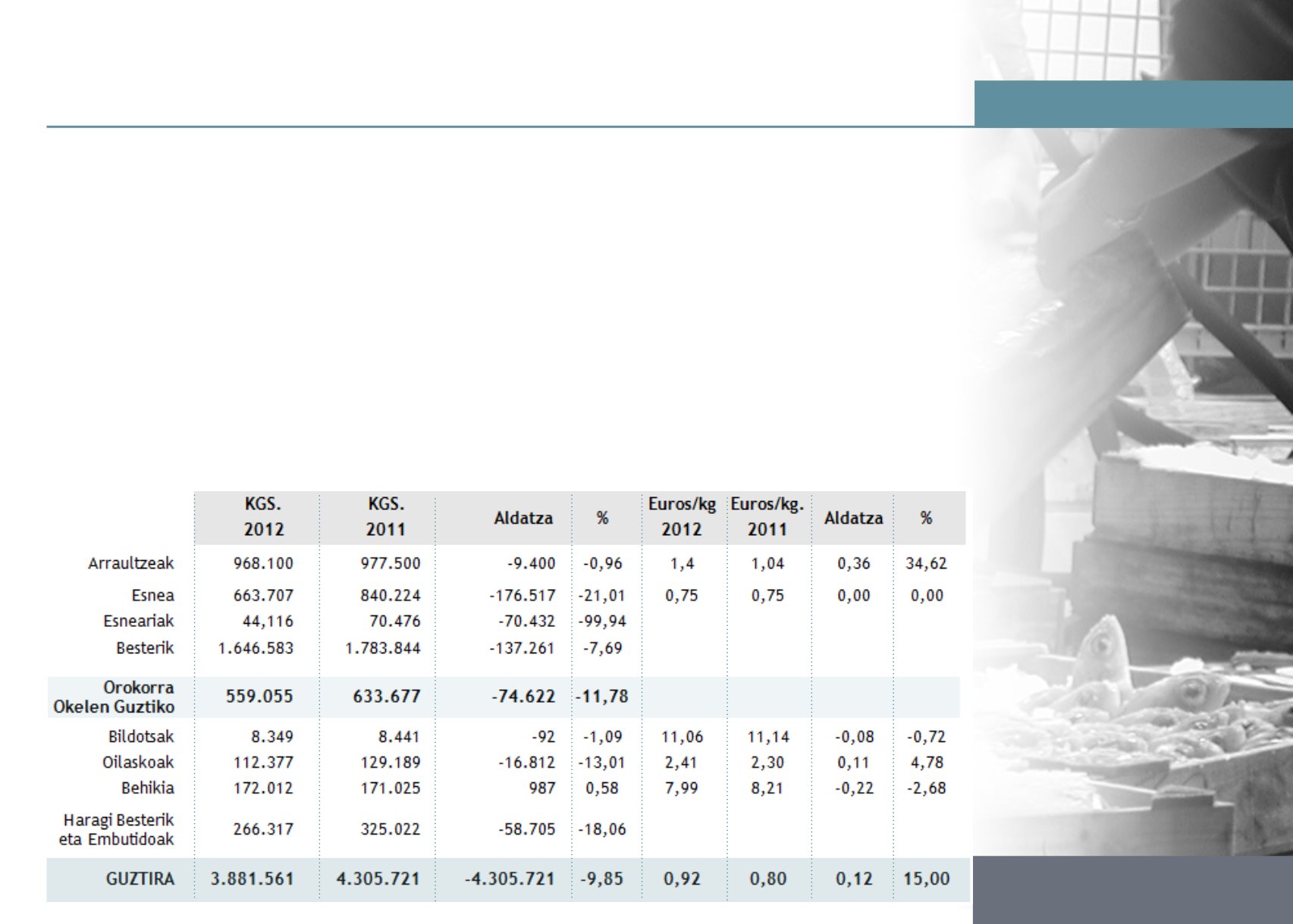Click the percentage 4,78
This screenshot has height=924, width=1293.
[x=926, y=762]
